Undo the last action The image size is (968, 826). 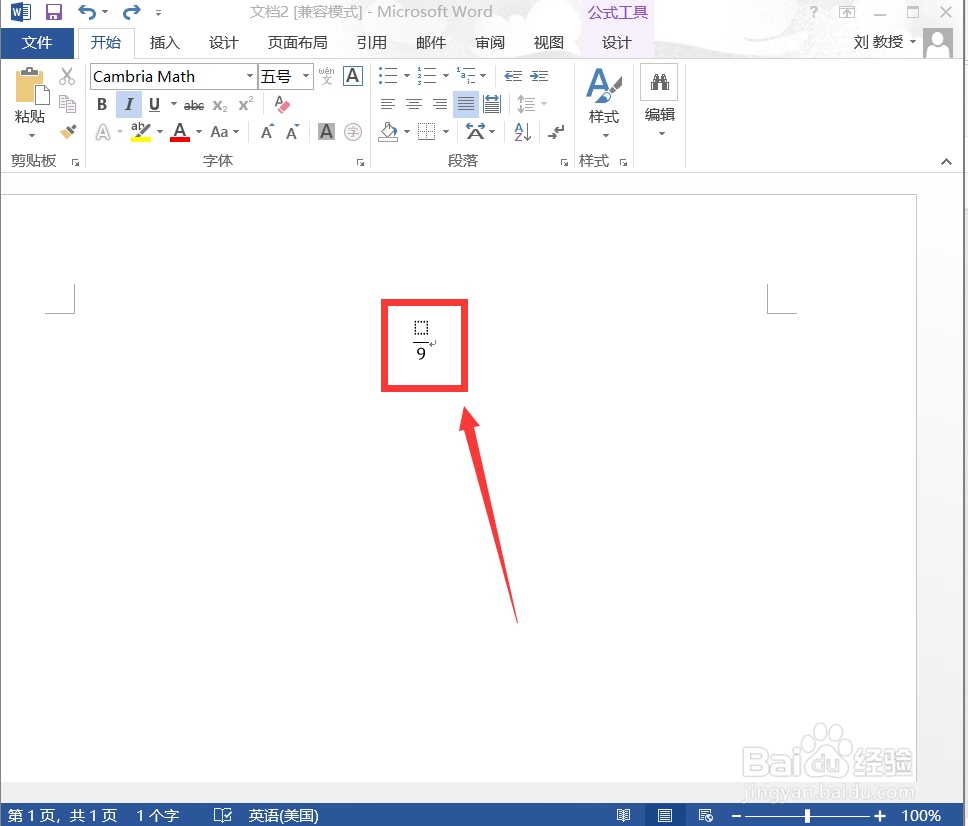click(87, 12)
